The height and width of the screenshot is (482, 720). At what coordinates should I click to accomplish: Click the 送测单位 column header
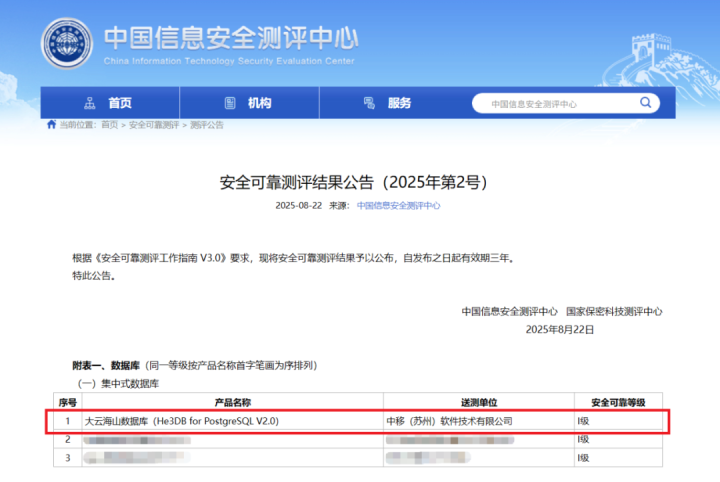pos(479,403)
